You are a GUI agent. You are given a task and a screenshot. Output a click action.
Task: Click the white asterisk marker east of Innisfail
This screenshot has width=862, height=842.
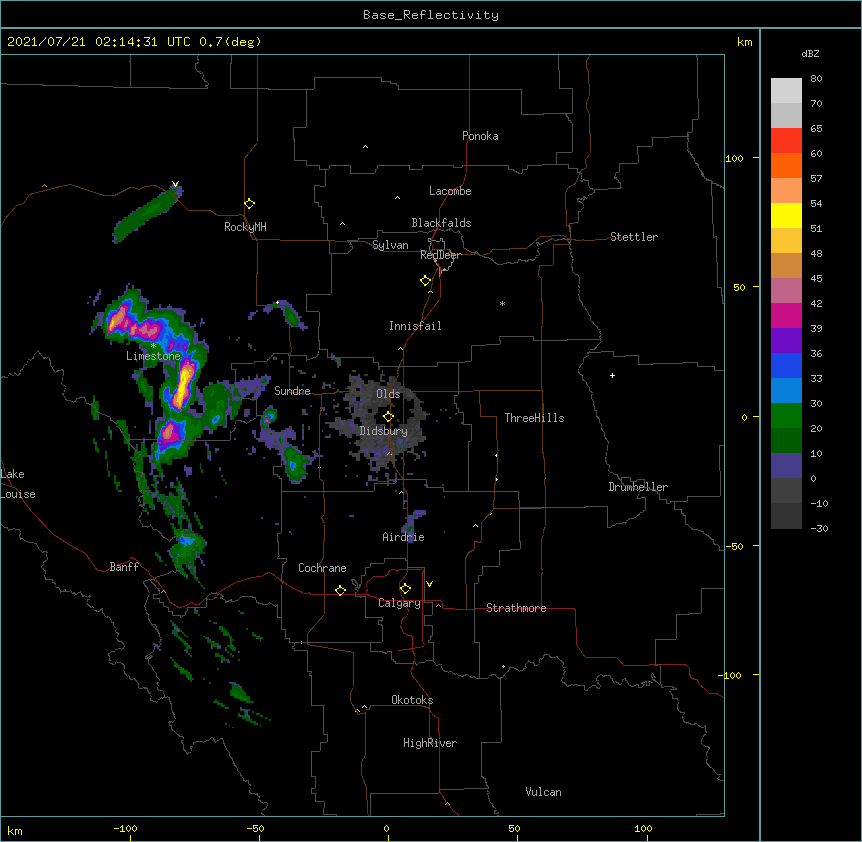502,303
